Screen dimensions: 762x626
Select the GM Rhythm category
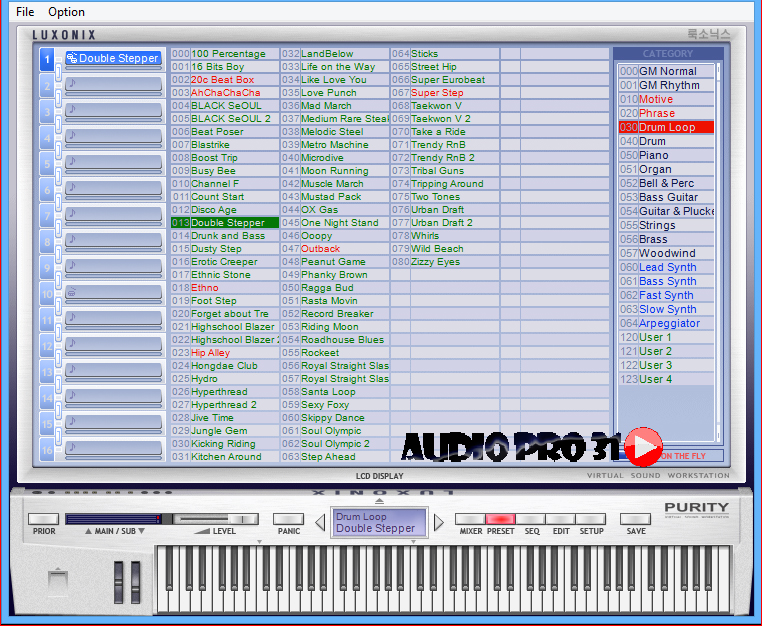(666, 85)
